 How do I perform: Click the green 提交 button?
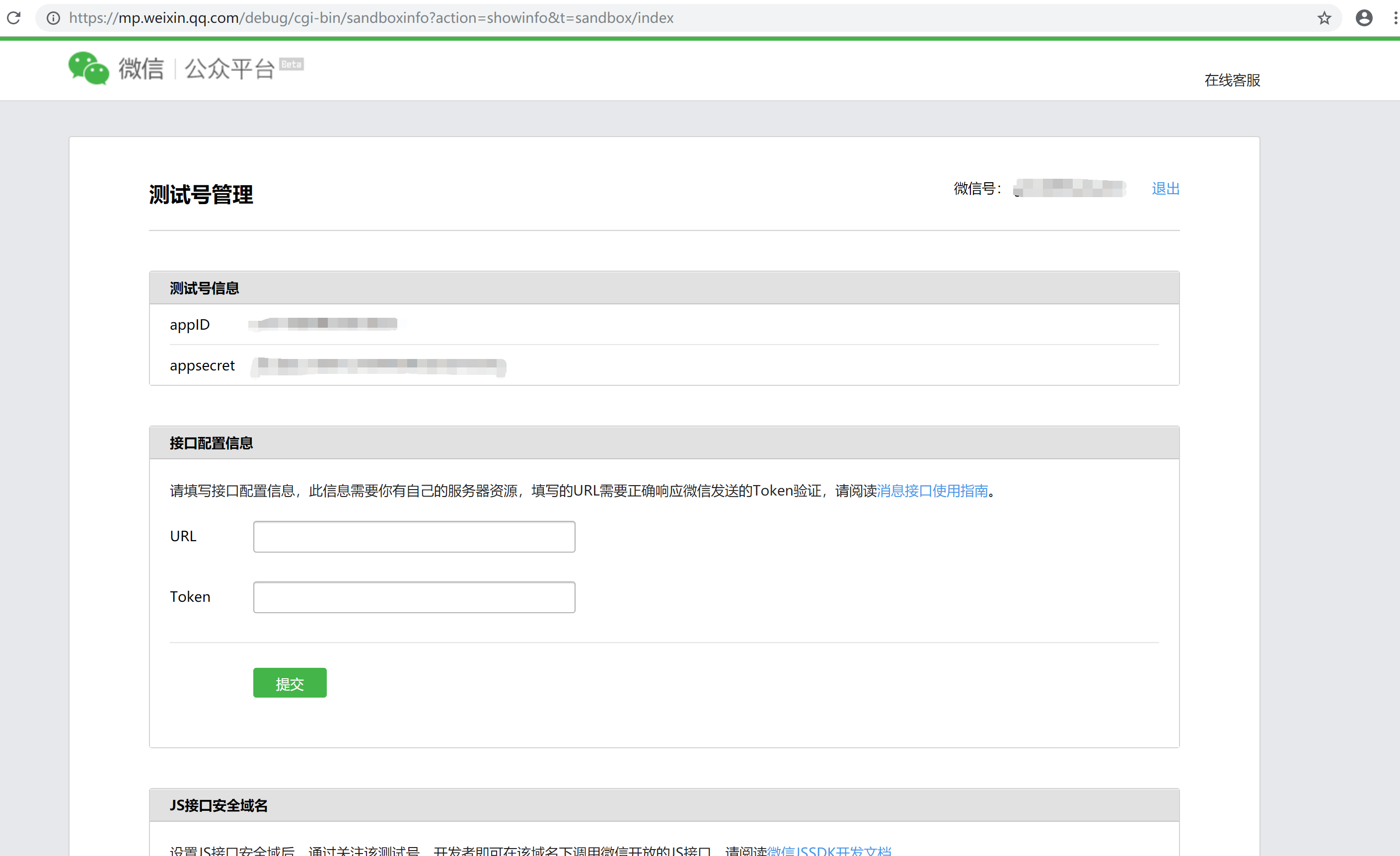(290, 683)
